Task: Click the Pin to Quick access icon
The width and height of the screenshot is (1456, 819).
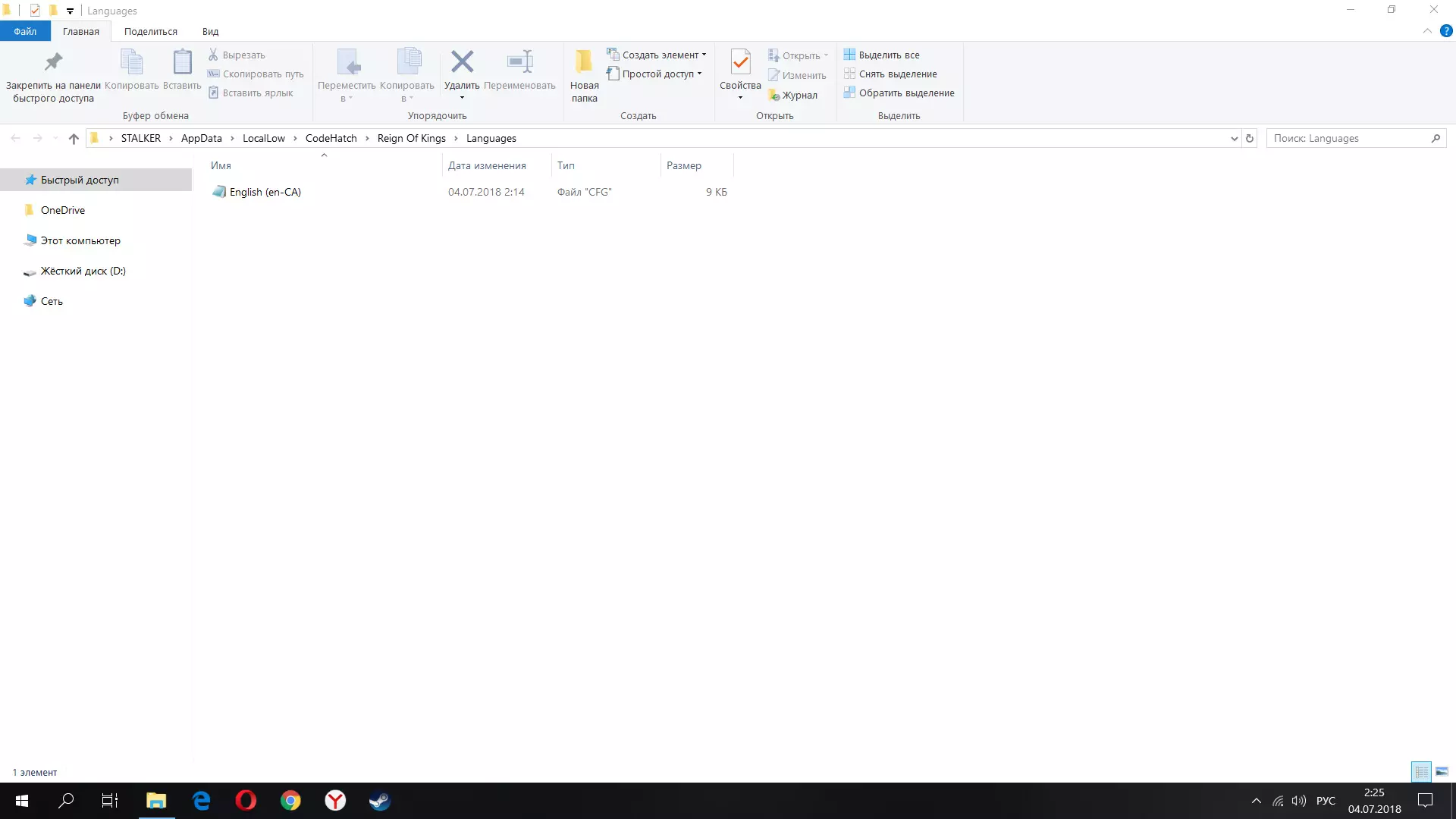Action: [53, 62]
